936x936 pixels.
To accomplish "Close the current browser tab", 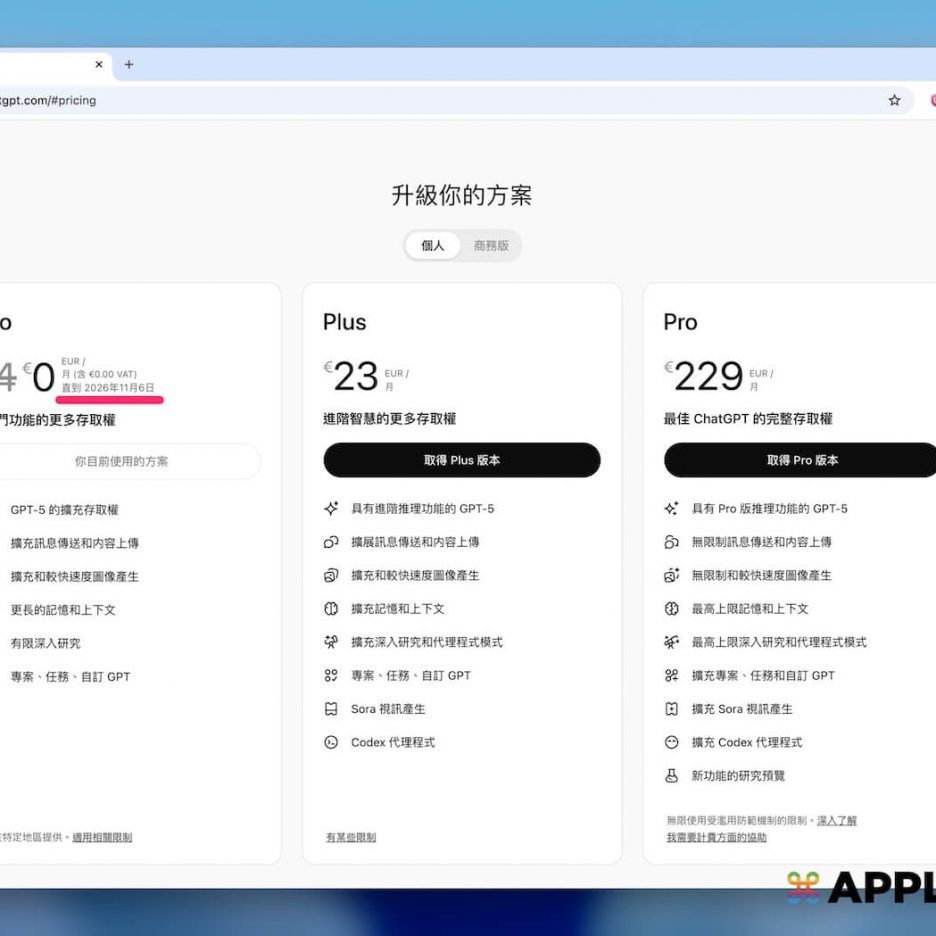I will pos(99,65).
